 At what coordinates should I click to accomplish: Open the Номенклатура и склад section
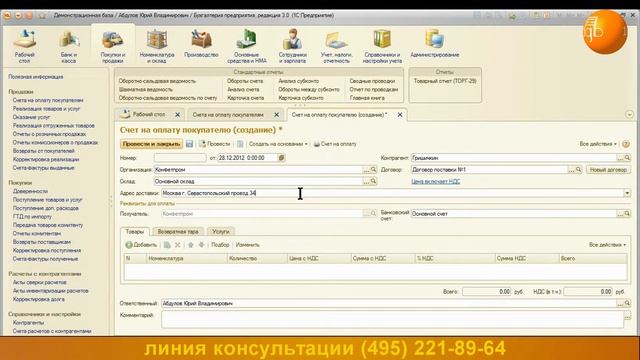tap(157, 46)
